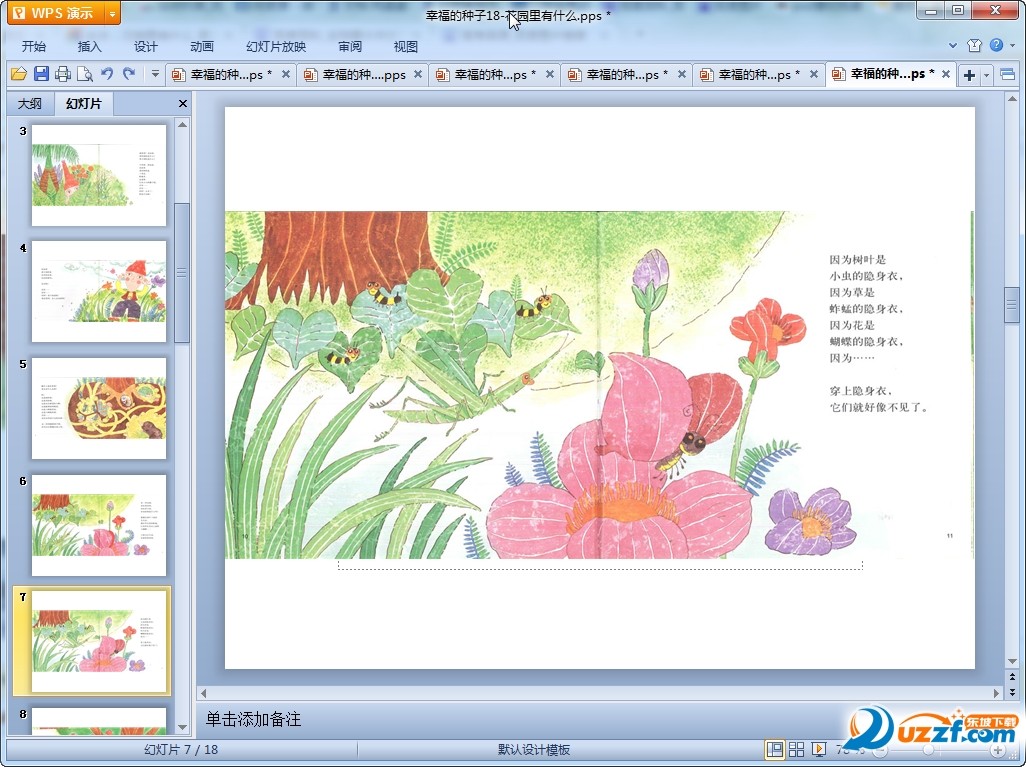Go to previous slide with double up arrow
The height and width of the screenshot is (767, 1026).
[1012, 677]
